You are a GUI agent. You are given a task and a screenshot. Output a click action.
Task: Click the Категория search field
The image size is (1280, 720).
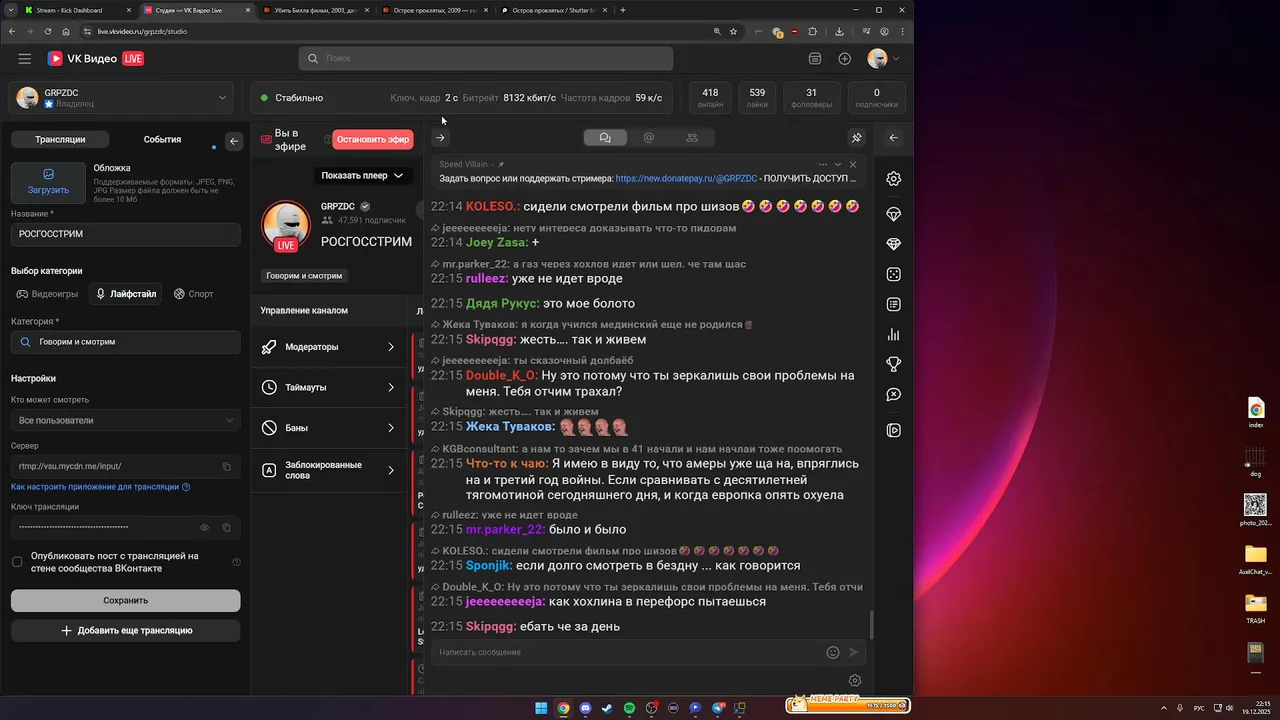tap(125, 342)
